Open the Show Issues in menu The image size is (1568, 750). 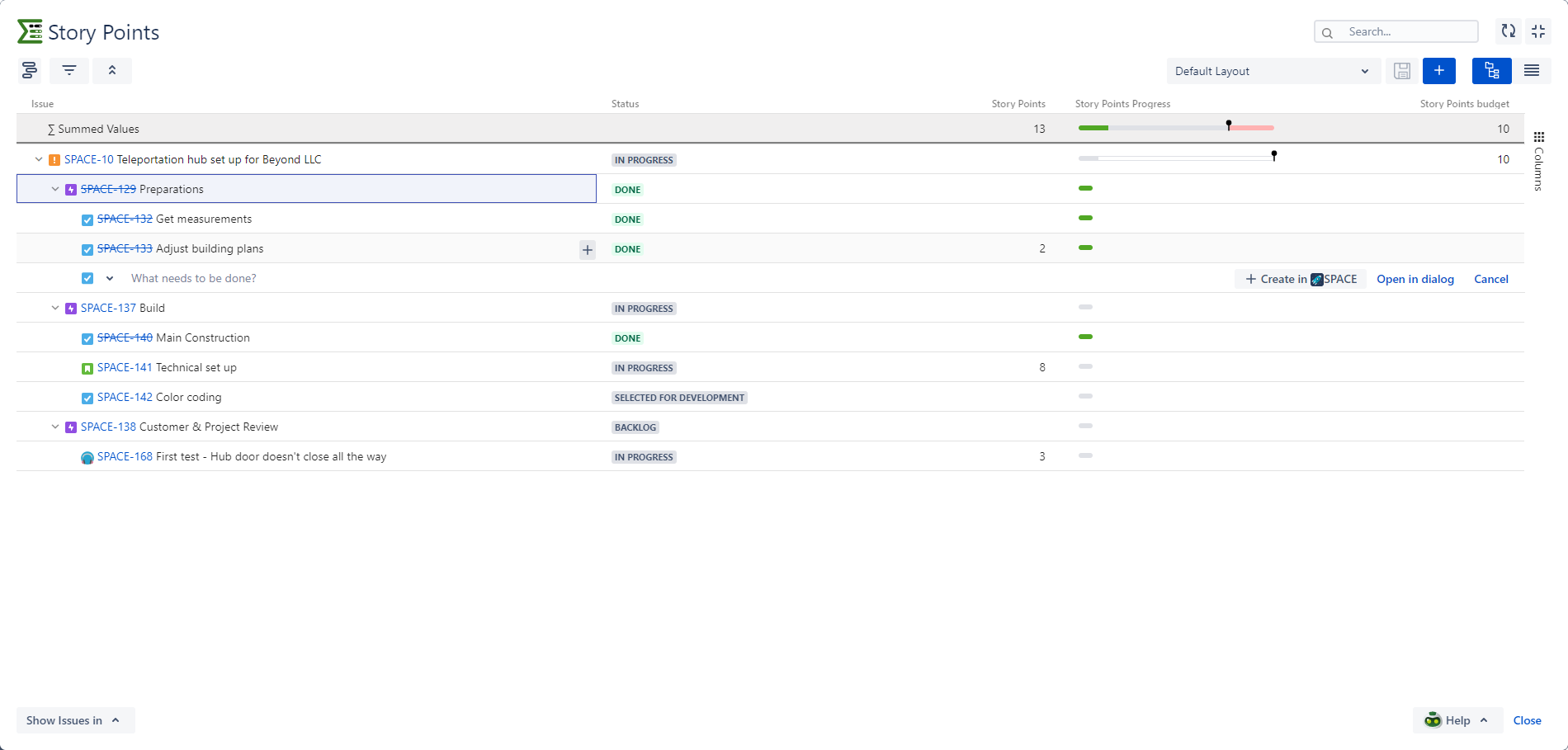(74, 720)
